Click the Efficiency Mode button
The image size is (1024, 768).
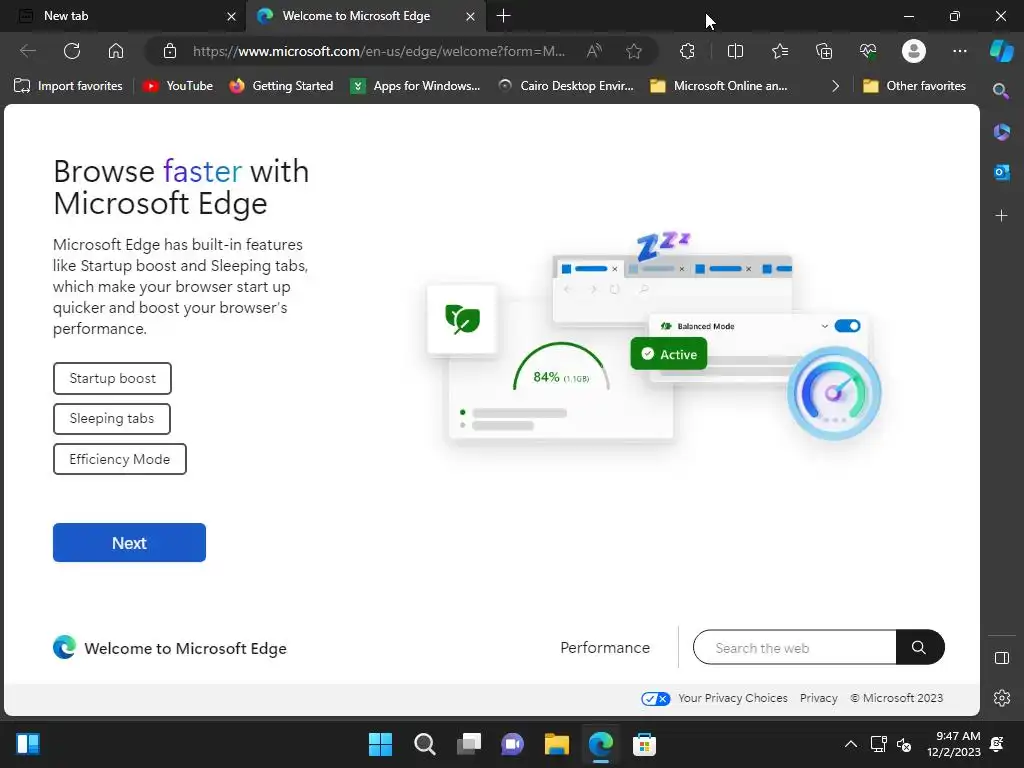(x=120, y=459)
